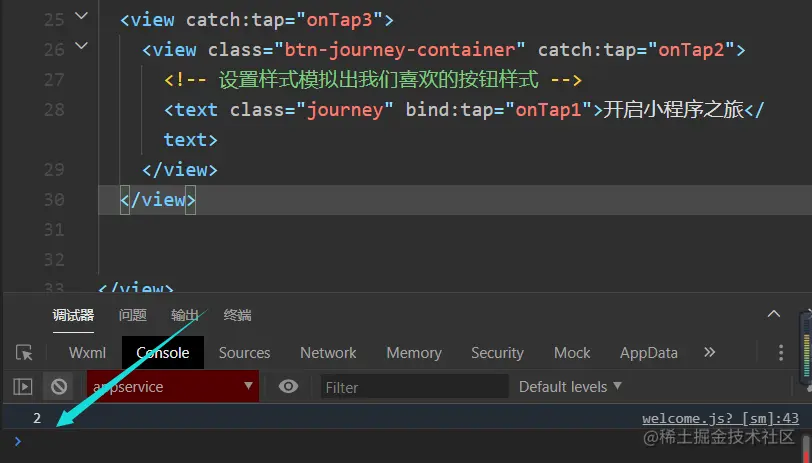
Task: Open the Sources tab
Action: [244, 353]
